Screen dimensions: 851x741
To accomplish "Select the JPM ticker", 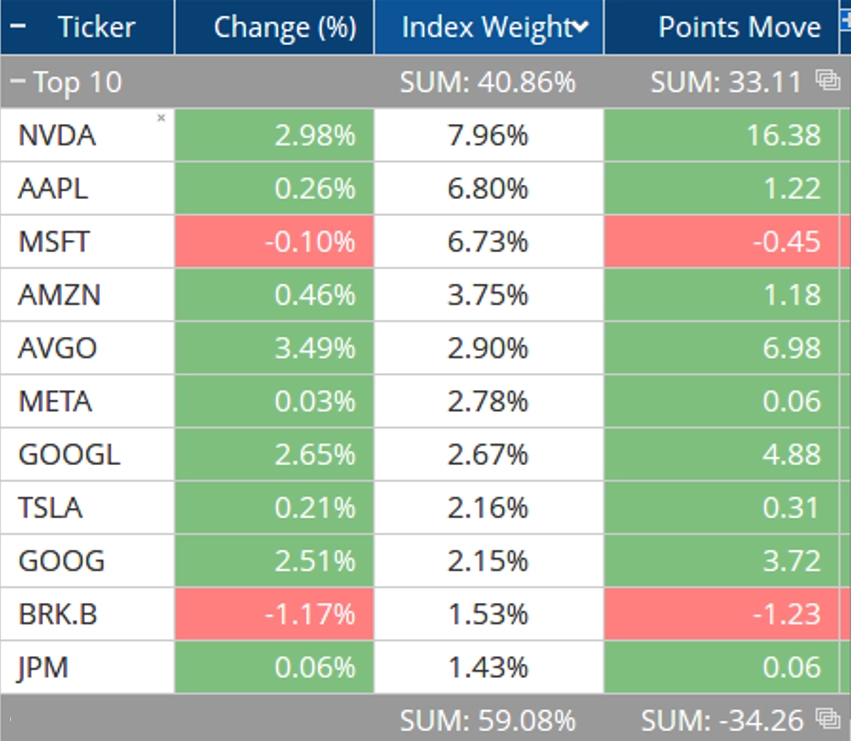I will pos(44,667).
